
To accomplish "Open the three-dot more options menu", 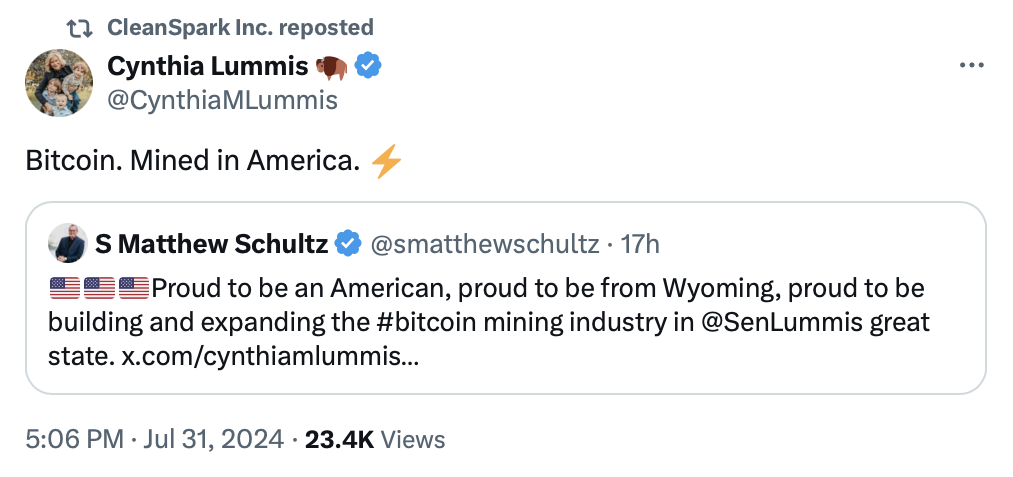I will pos(972,66).
